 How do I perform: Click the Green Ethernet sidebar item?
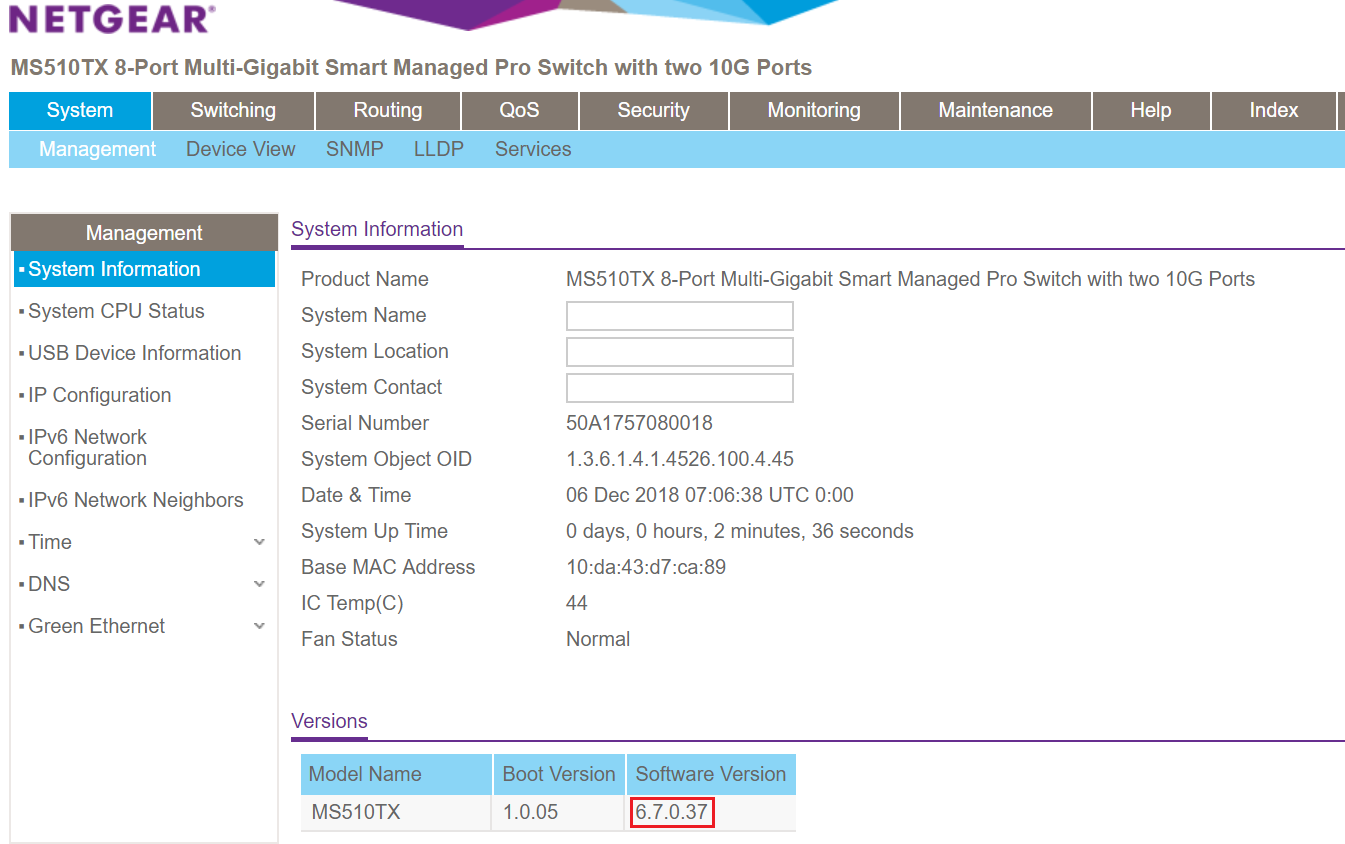[x=97, y=626]
